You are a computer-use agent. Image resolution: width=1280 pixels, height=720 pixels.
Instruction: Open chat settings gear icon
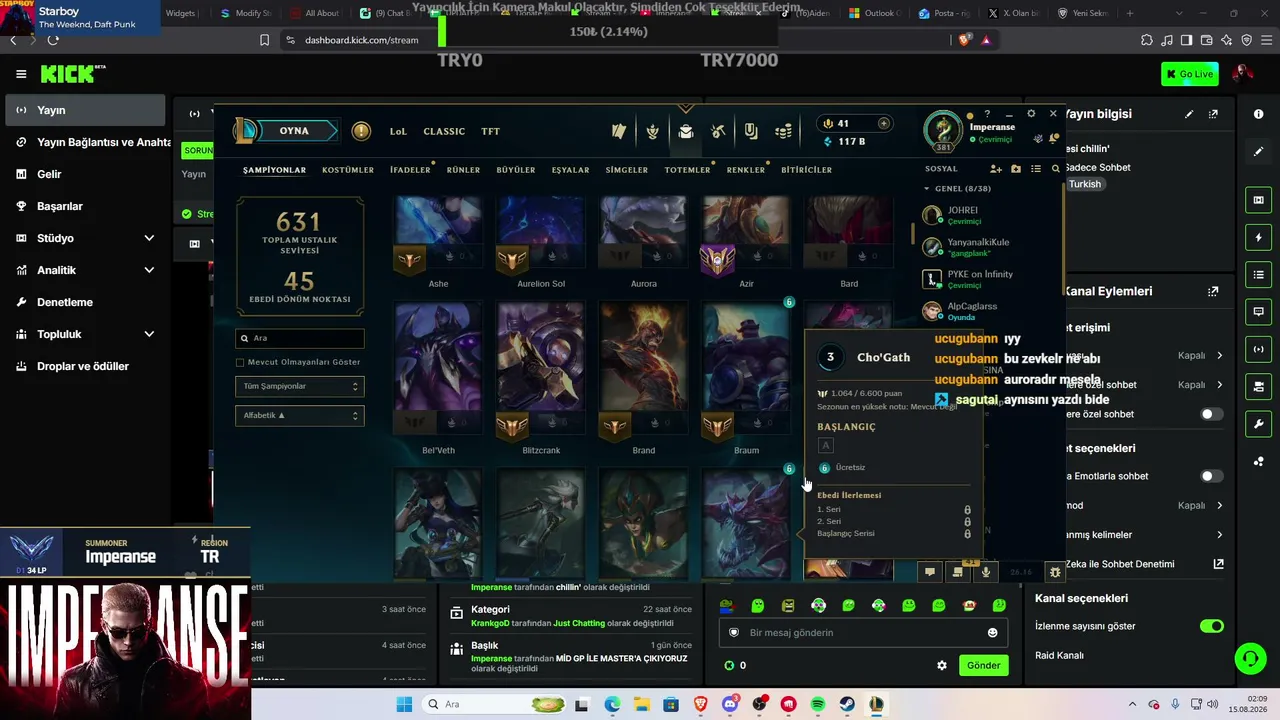coord(941,665)
